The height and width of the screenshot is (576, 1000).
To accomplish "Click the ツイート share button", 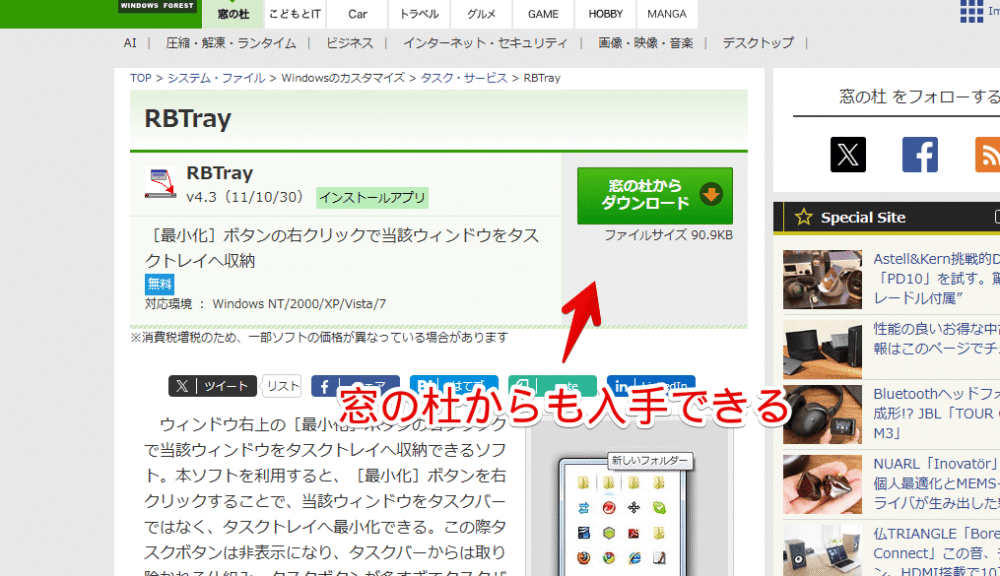I will coord(212,385).
